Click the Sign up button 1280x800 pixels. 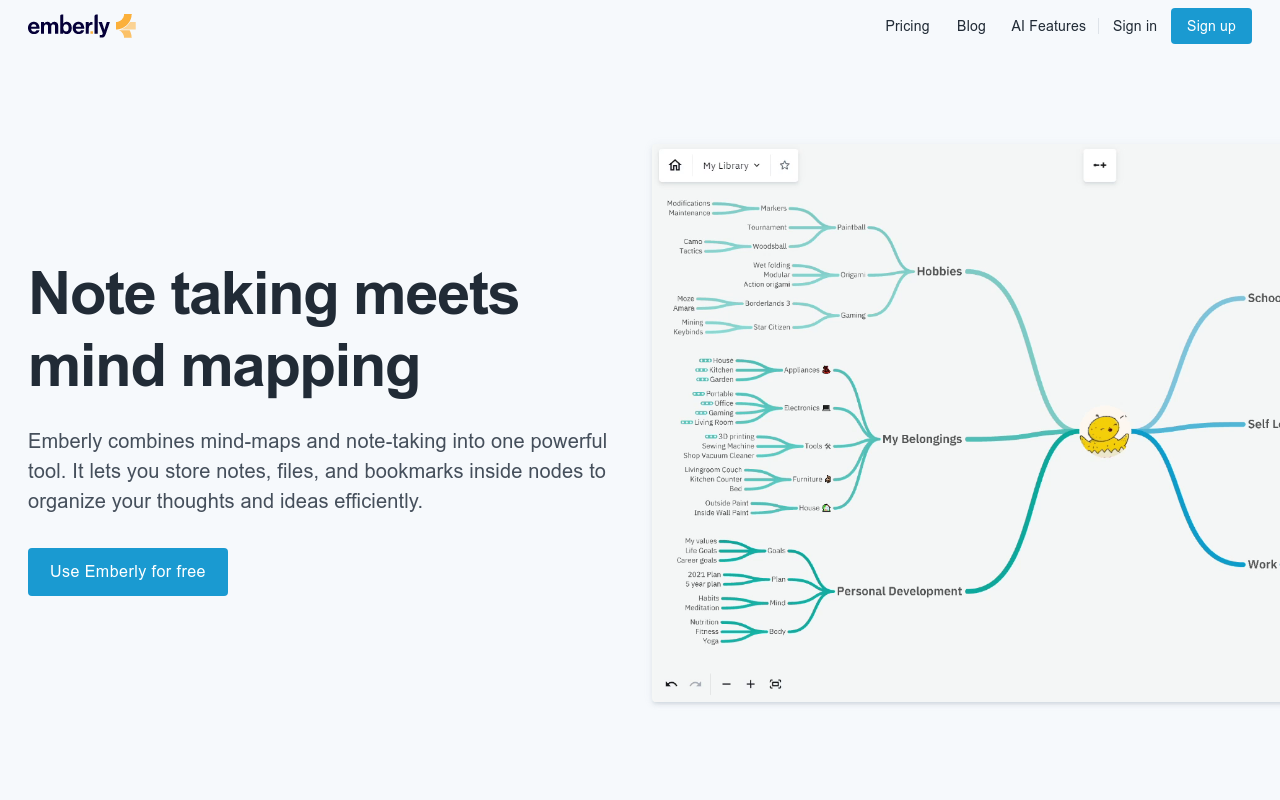tap(1211, 26)
